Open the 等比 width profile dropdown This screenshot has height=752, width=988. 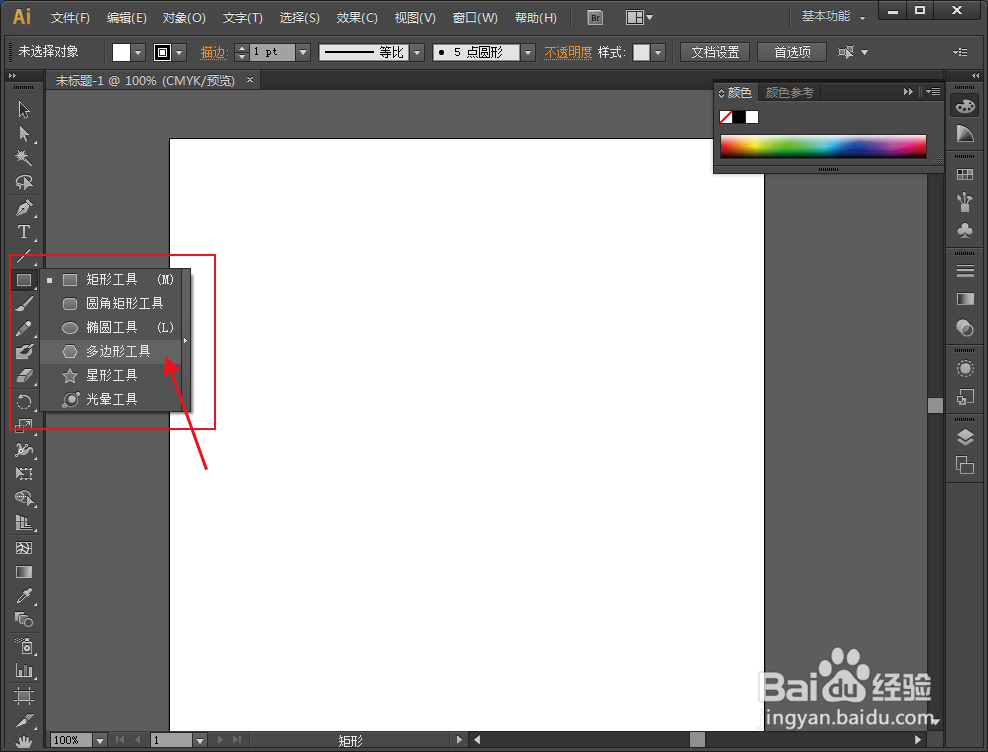417,52
